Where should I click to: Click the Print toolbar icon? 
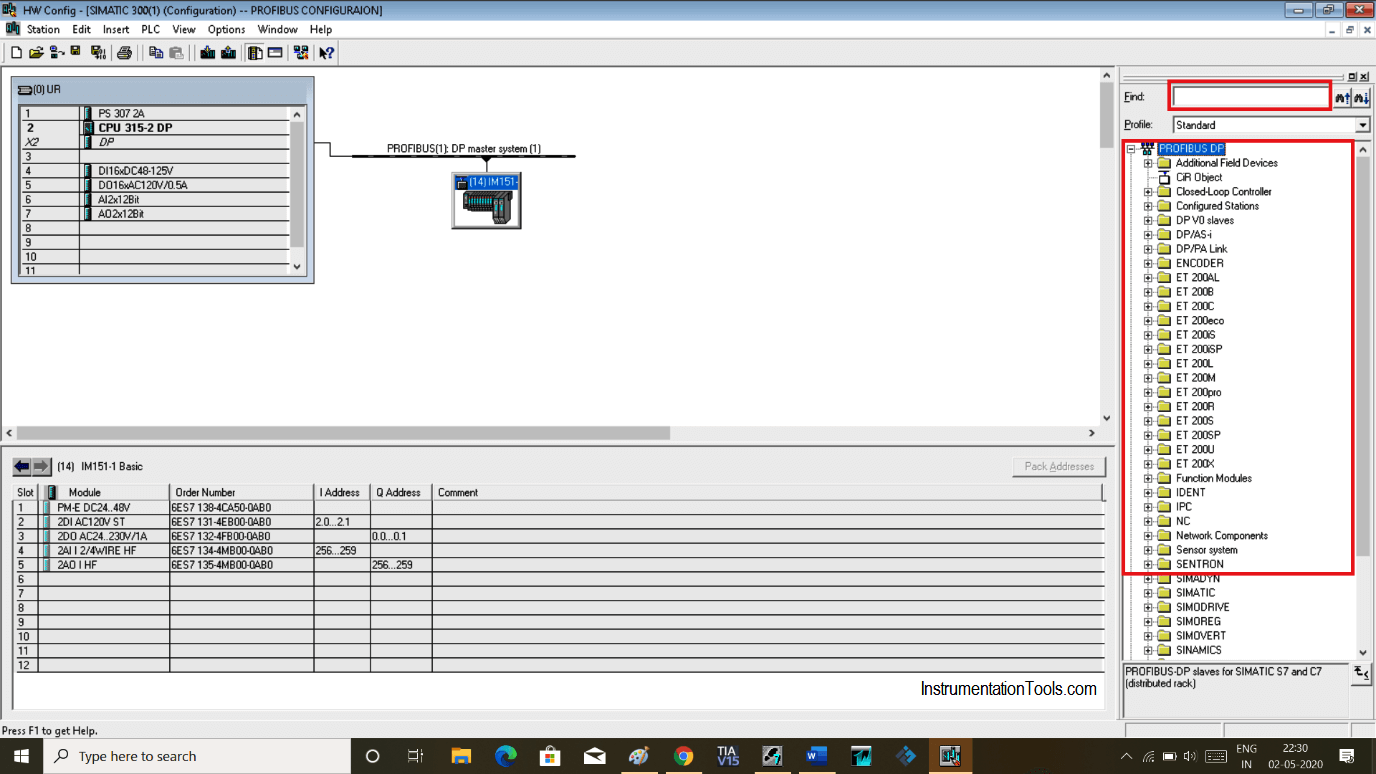(124, 52)
